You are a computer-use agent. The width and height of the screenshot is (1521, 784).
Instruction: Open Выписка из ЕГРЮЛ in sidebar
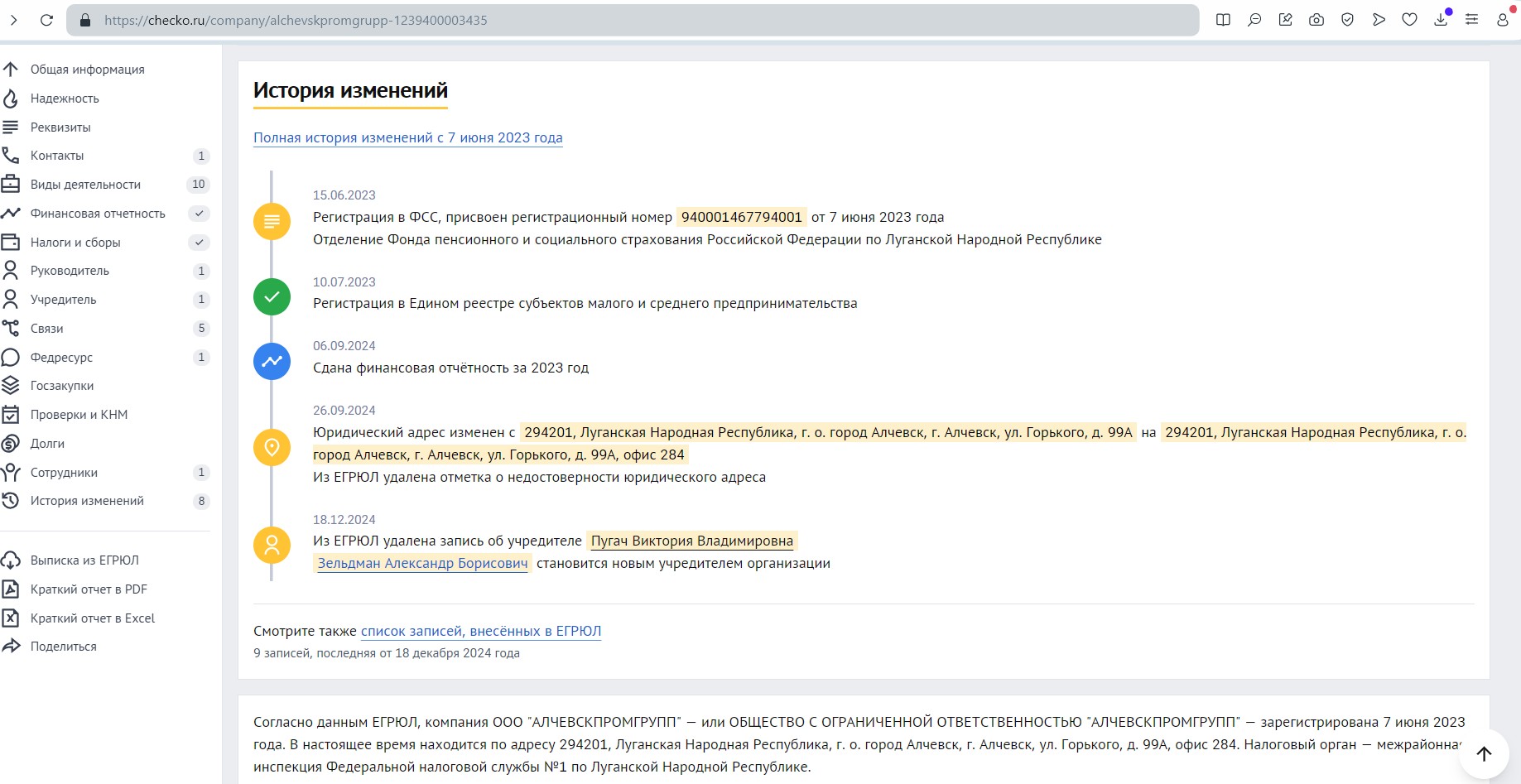84,560
